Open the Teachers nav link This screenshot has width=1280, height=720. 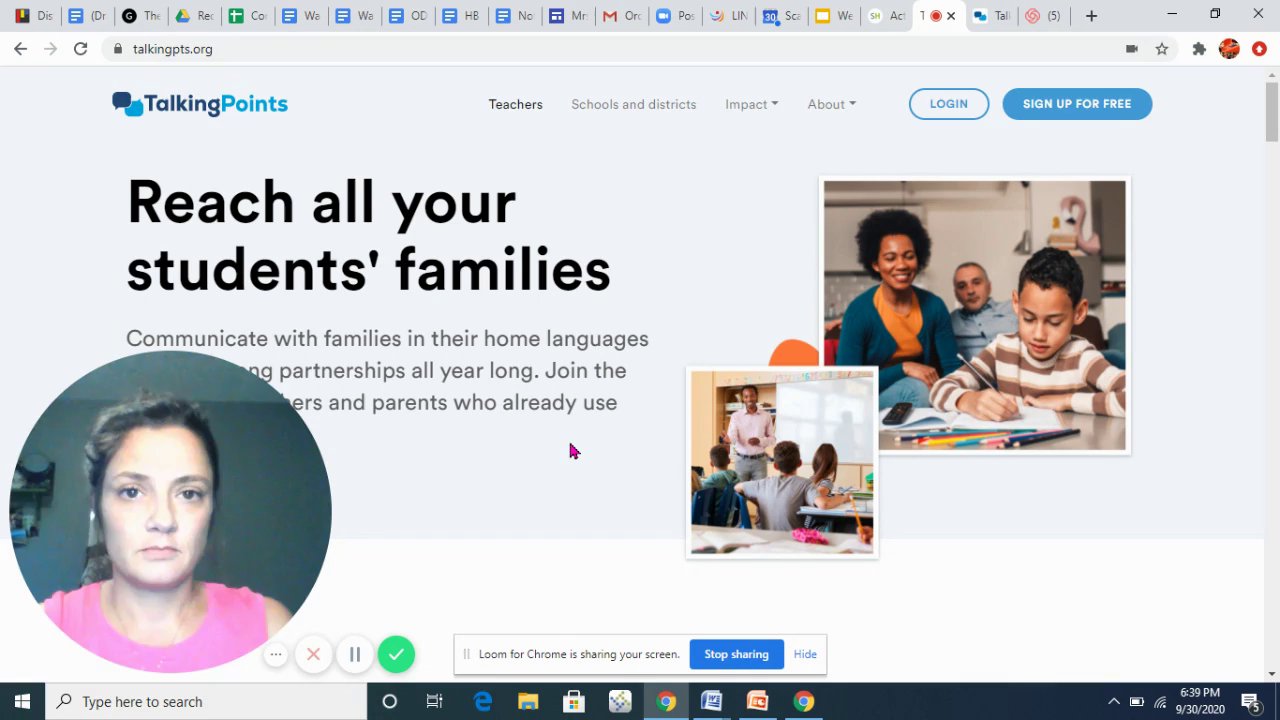(515, 104)
